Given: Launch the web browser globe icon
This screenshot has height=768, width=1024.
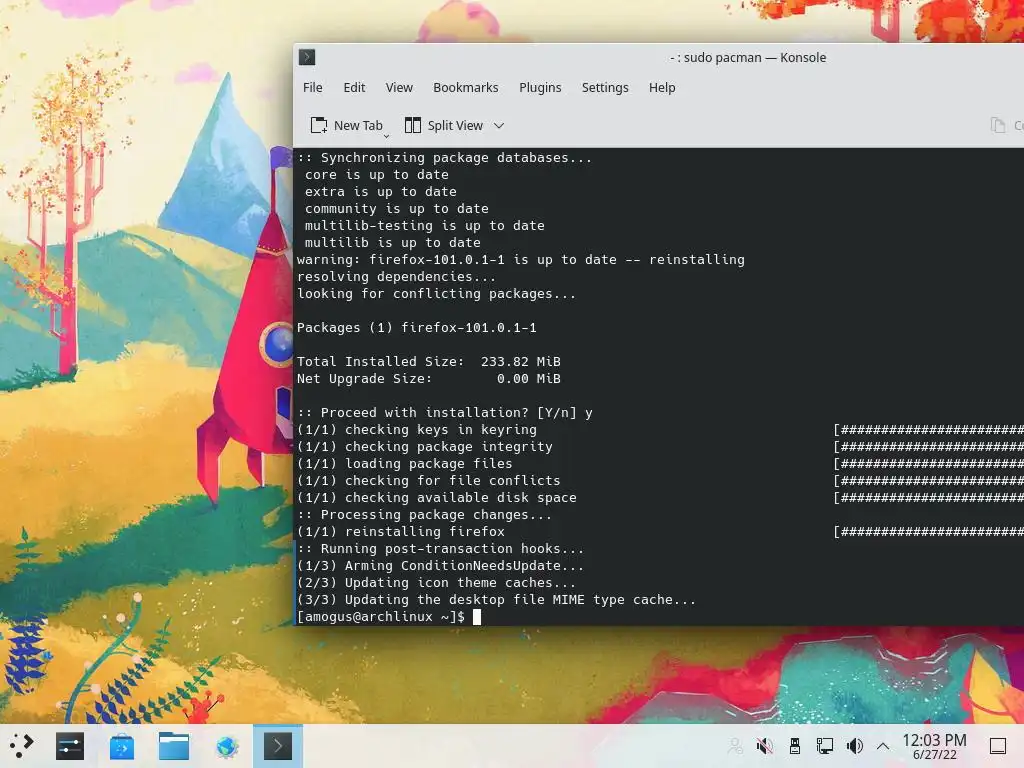Looking at the screenshot, I should pos(227,746).
